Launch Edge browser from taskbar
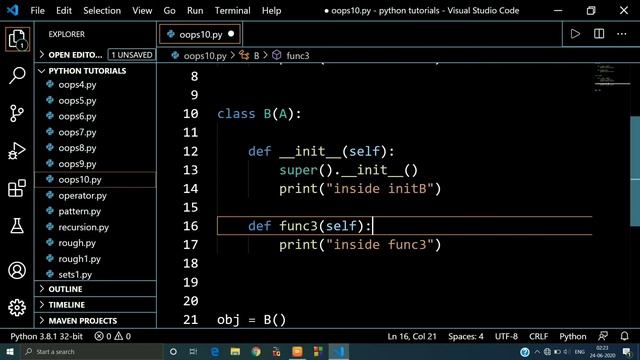This screenshot has height=360, width=640. tap(215, 351)
